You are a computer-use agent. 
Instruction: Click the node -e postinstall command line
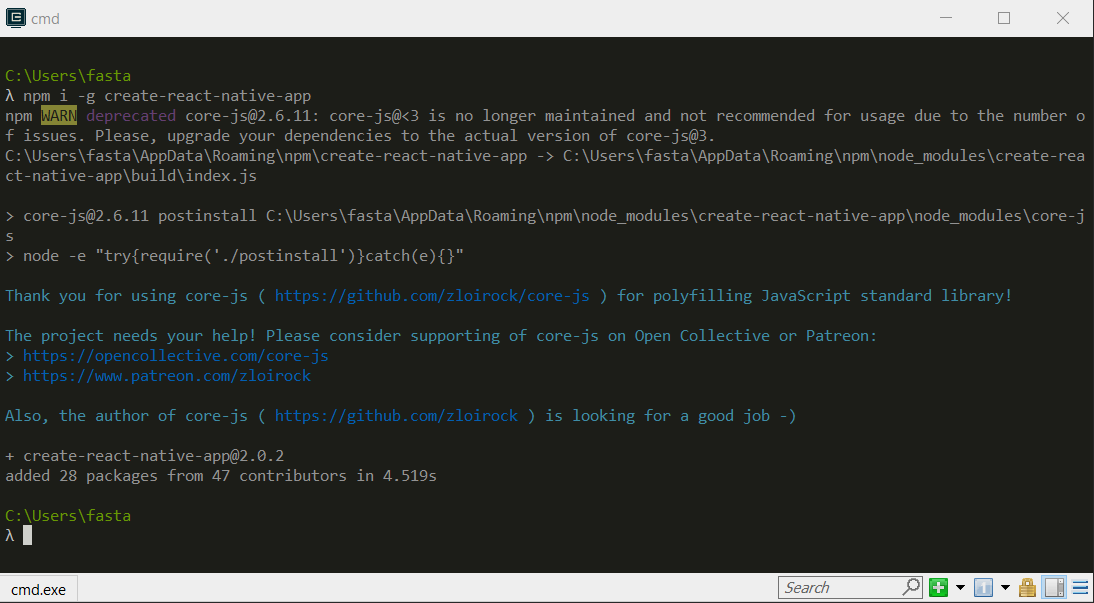click(x=234, y=256)
